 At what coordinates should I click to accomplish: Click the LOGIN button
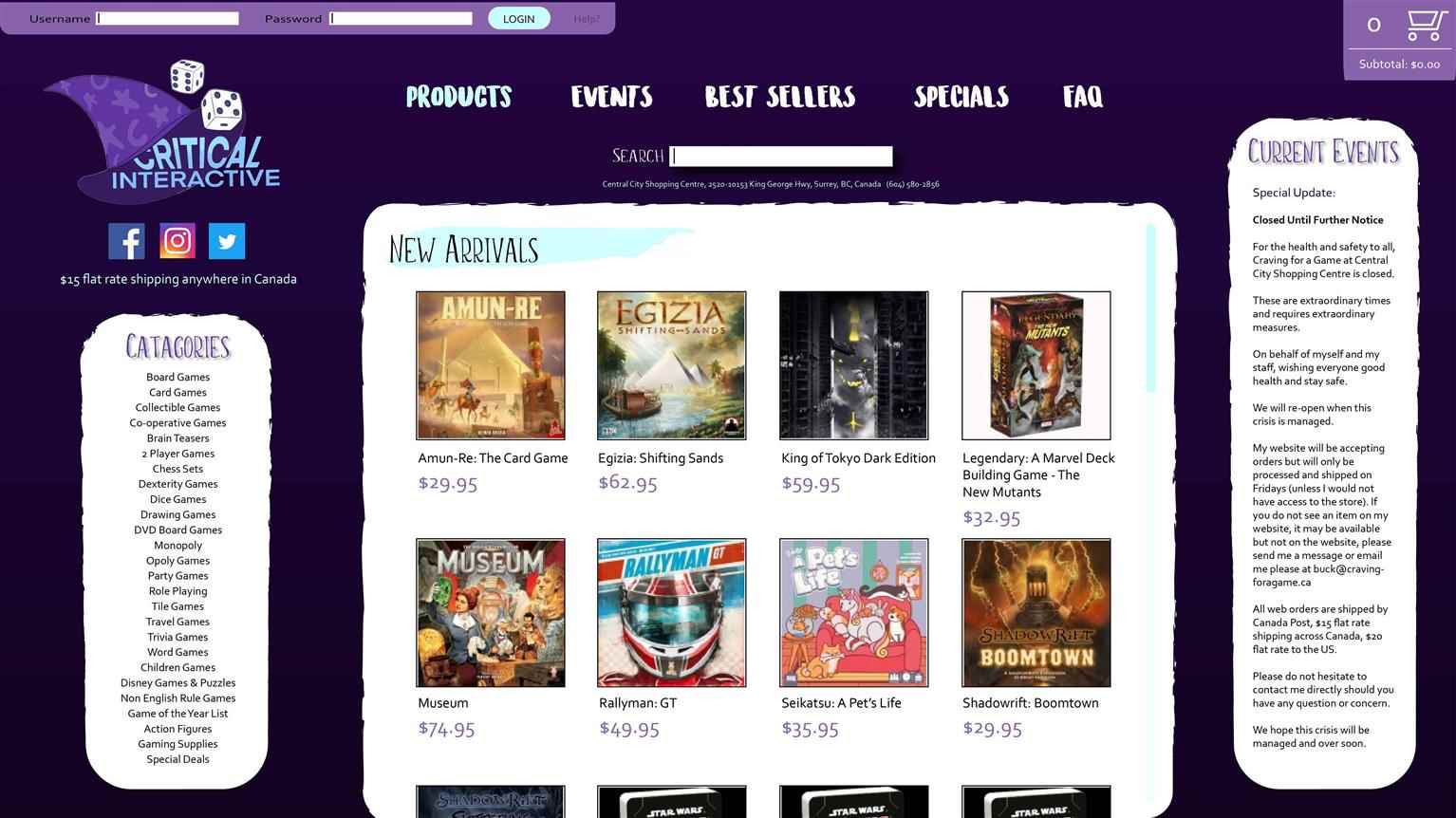point(518,19)
